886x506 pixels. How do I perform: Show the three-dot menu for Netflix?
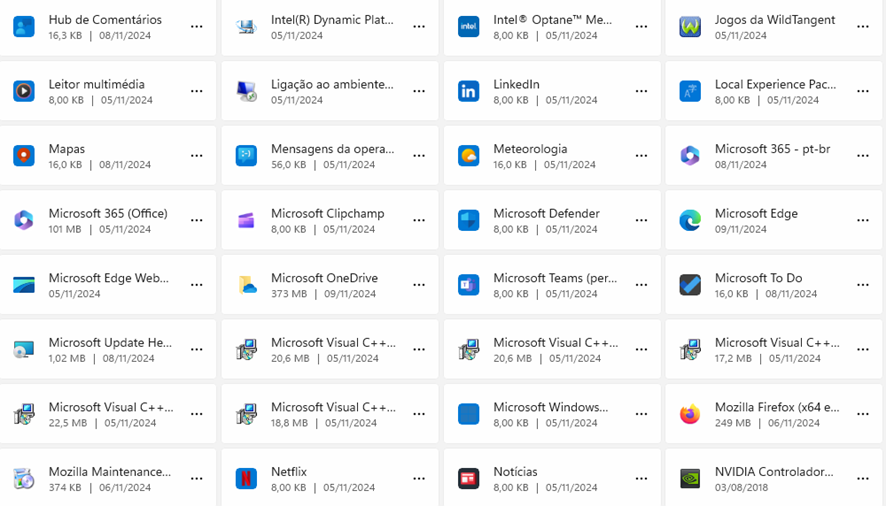419,478
